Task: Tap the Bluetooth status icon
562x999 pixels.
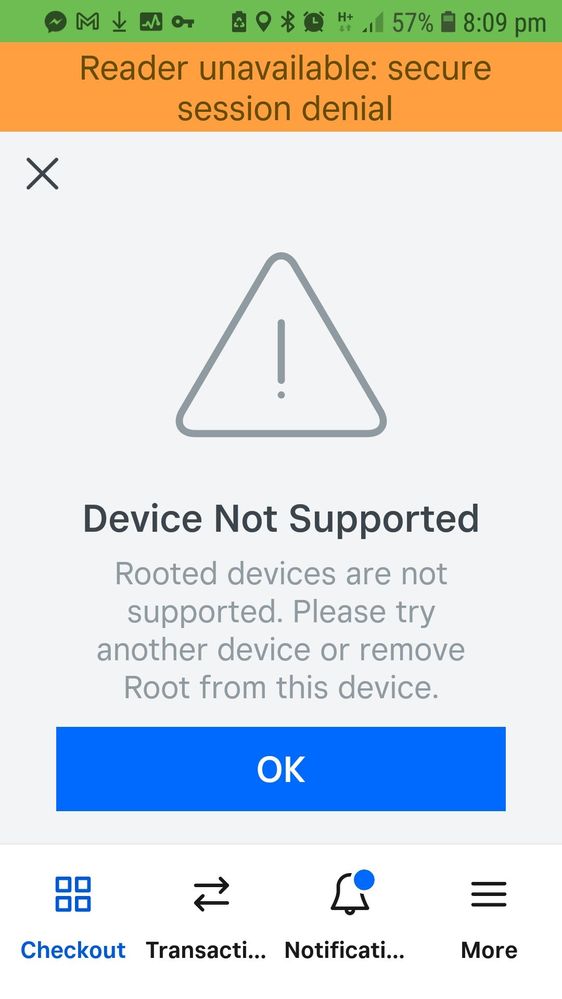Action: tap(289, 22)
